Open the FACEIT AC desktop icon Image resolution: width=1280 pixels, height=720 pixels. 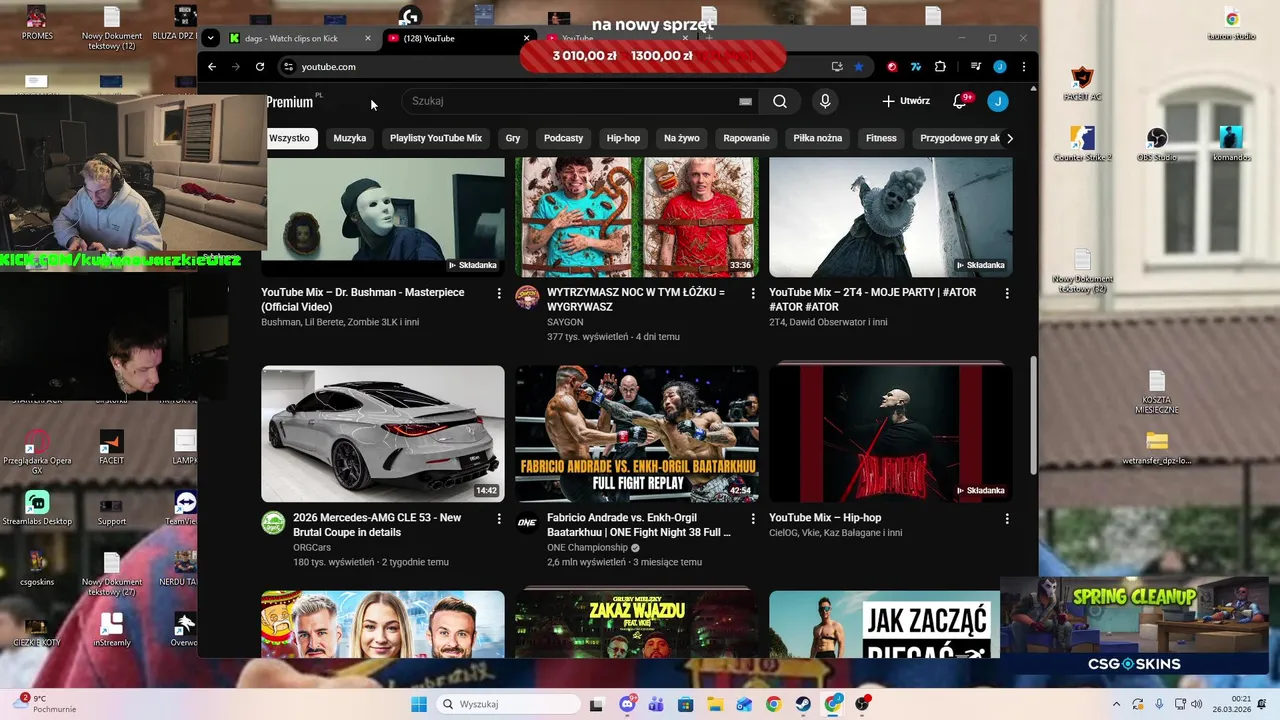(1082, 83)
